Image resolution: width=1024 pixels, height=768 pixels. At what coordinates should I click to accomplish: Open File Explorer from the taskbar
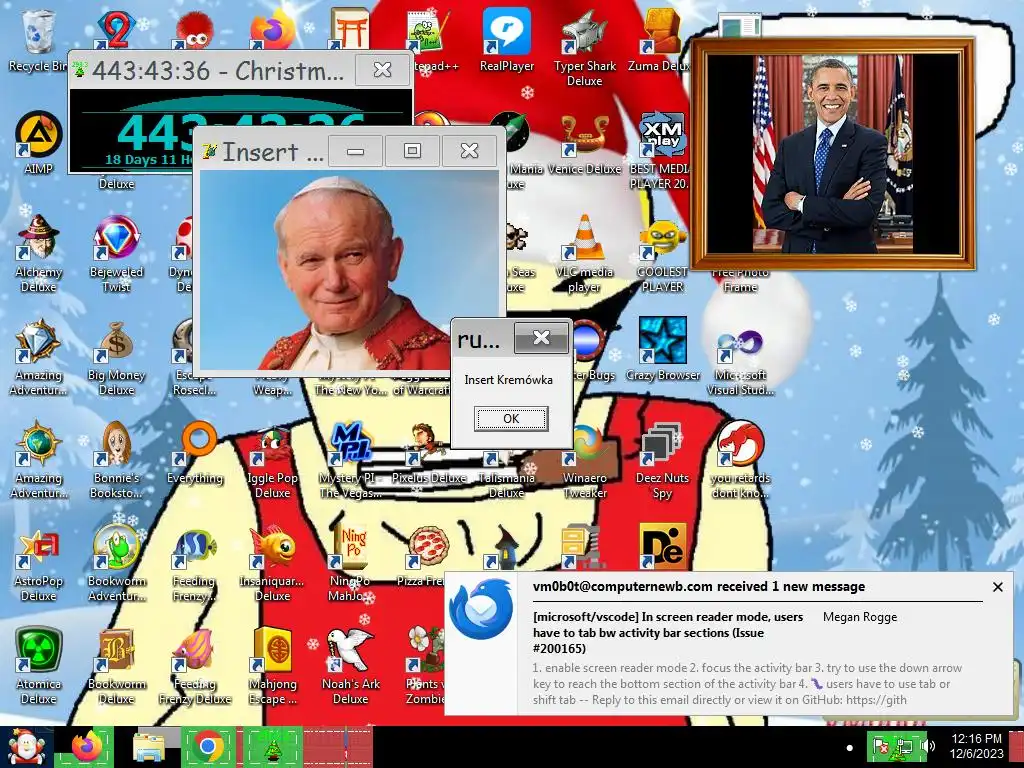(x=150, y=747)
